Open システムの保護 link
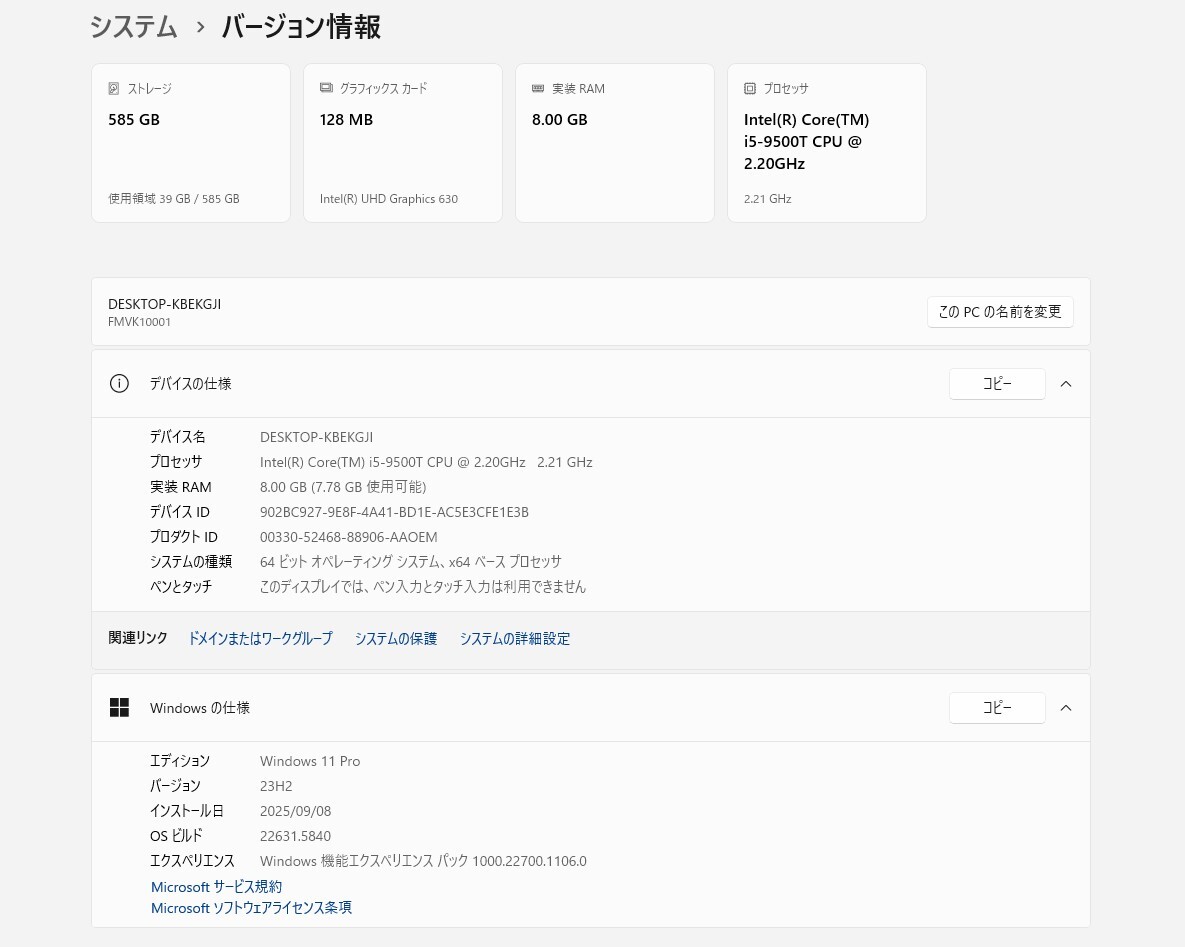 pos(395,638)
